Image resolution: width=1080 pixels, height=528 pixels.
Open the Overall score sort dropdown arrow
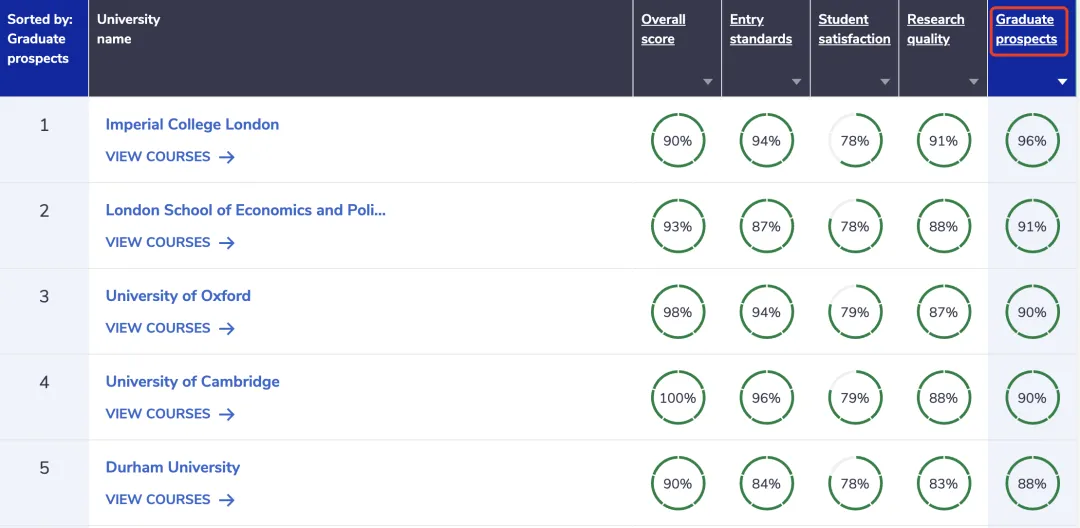(x=708, y=82)
